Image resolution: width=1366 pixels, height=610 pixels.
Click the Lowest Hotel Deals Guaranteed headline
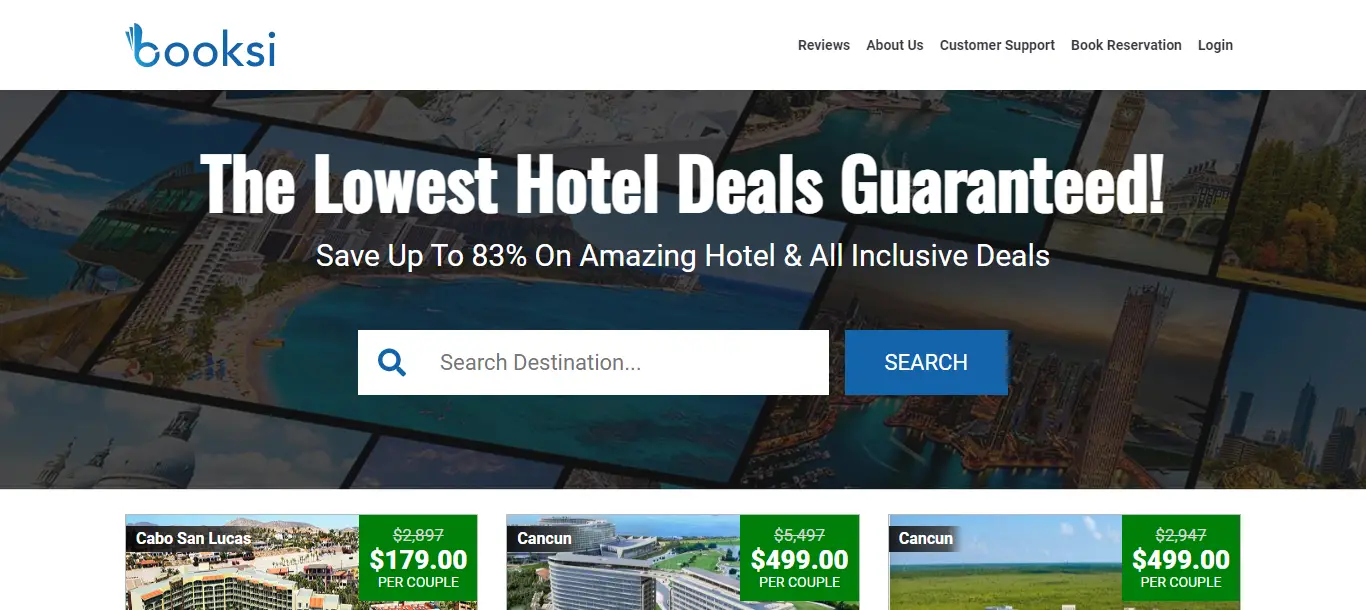(x=683, y=183)
